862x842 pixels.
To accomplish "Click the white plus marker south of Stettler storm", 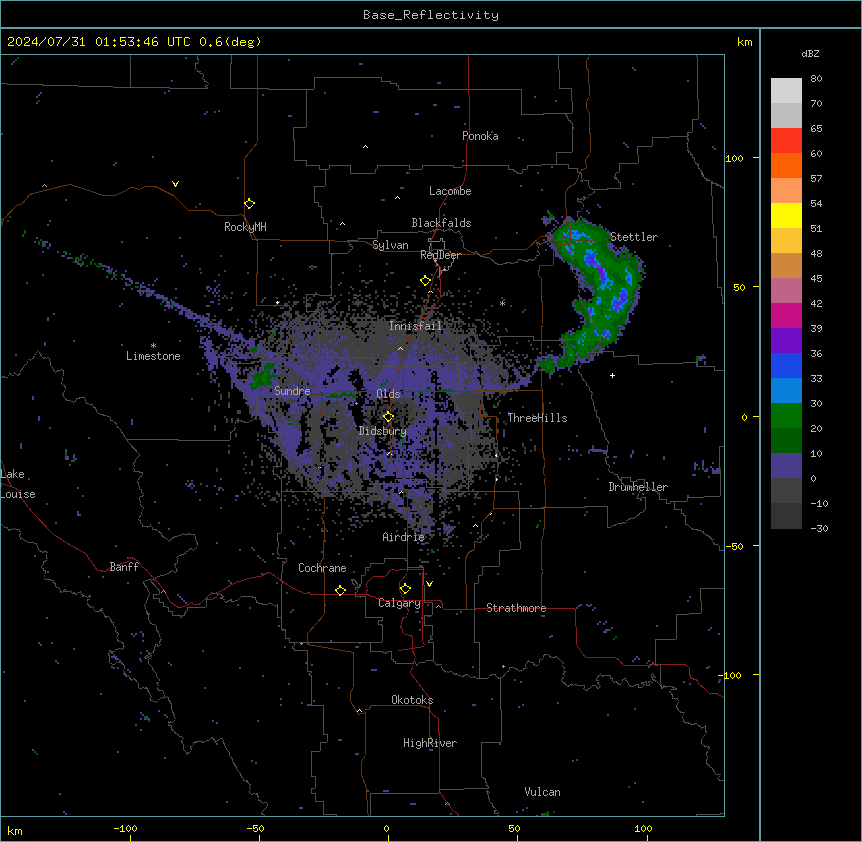I will click(612, 375).
